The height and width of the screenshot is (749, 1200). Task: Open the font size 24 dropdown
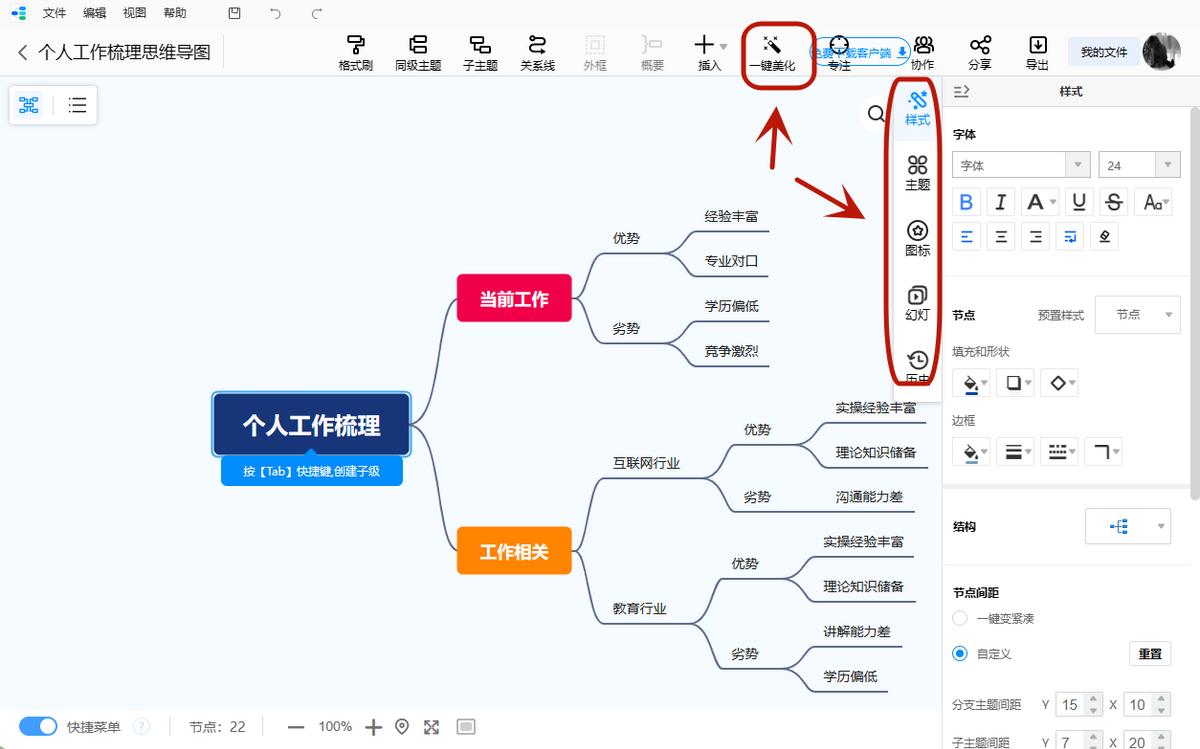pyautogui.click(x=1139, y=164)
